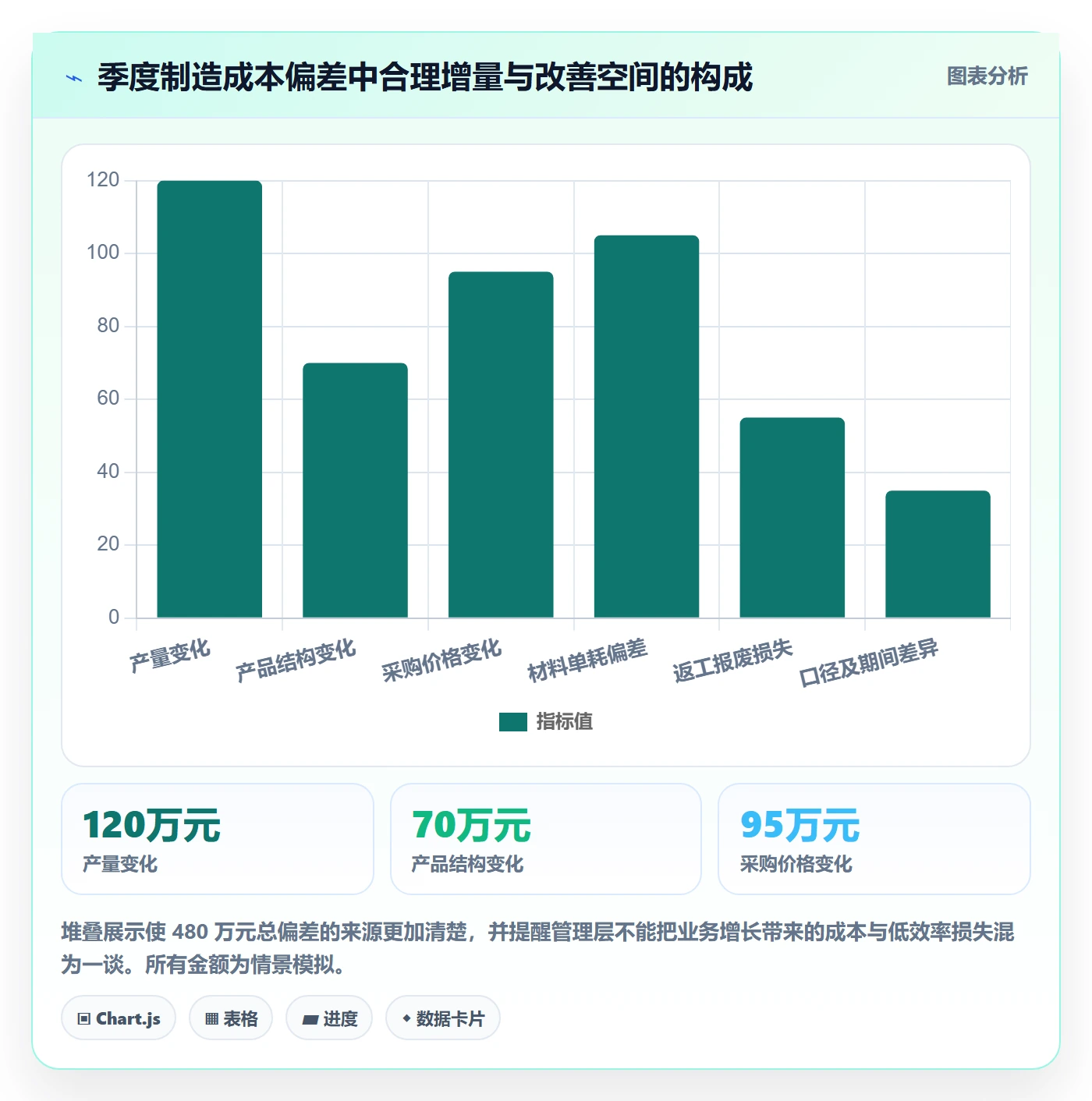This screenshot has height=1101, width=1092.
Task: Click the 口径及期间差异 x-axis label
Action: (x=868, y=664)
